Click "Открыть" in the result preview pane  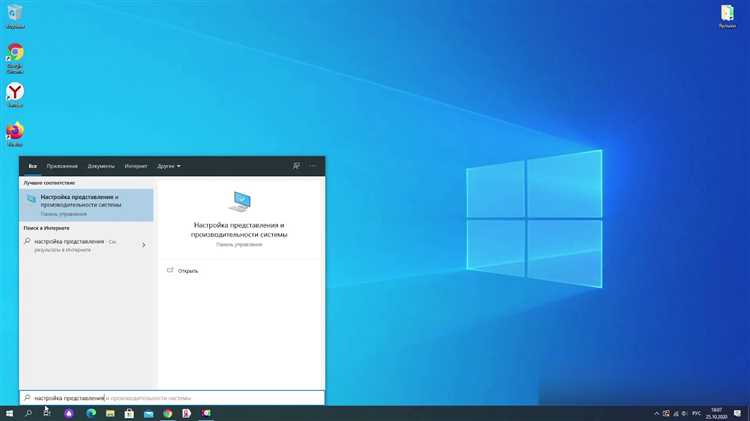click(x=187, y=271)
